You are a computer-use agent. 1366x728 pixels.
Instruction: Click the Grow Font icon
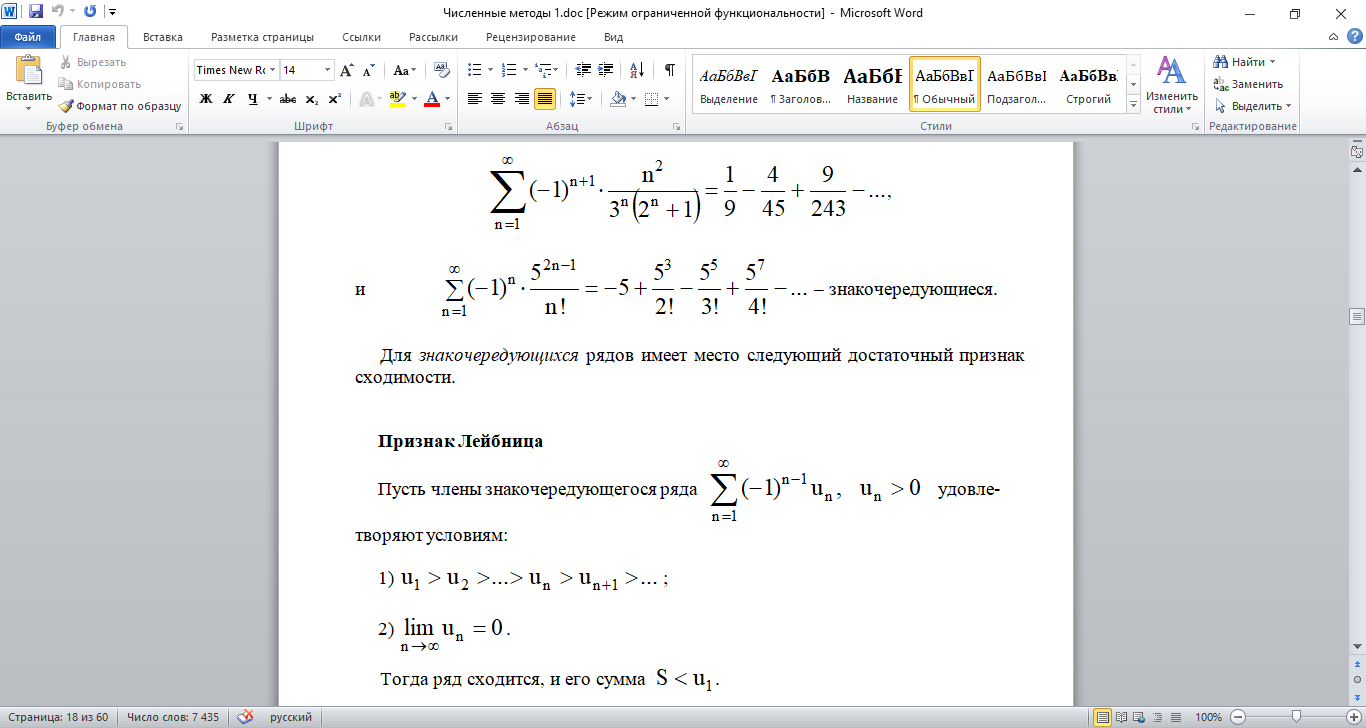tap(347, 71)
